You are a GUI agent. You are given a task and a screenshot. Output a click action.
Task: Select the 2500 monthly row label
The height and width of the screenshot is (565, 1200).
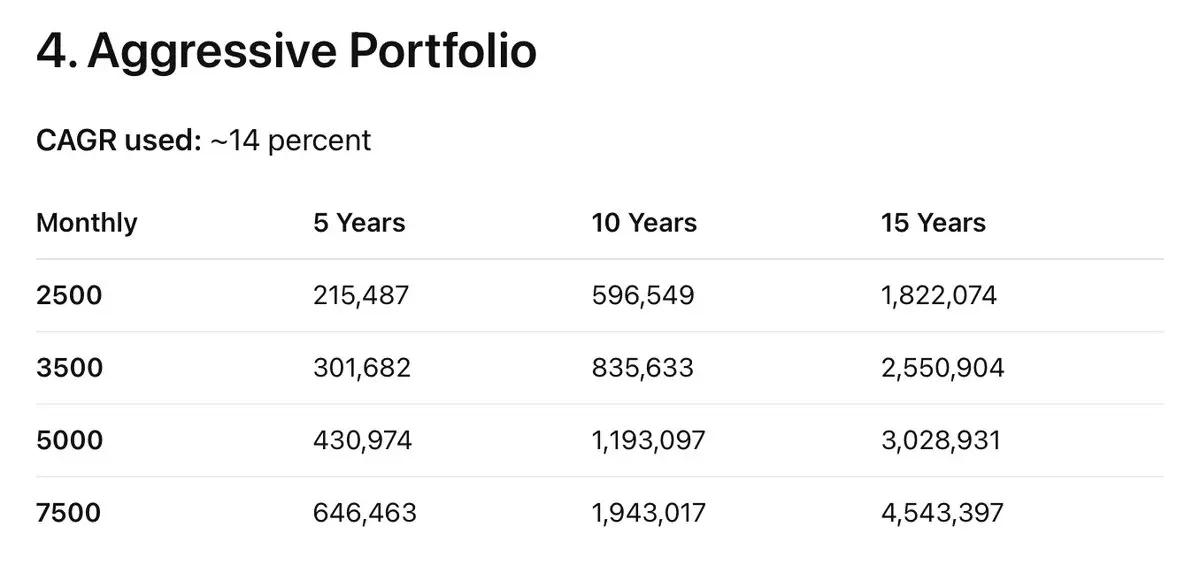click(x=69, y=295)
